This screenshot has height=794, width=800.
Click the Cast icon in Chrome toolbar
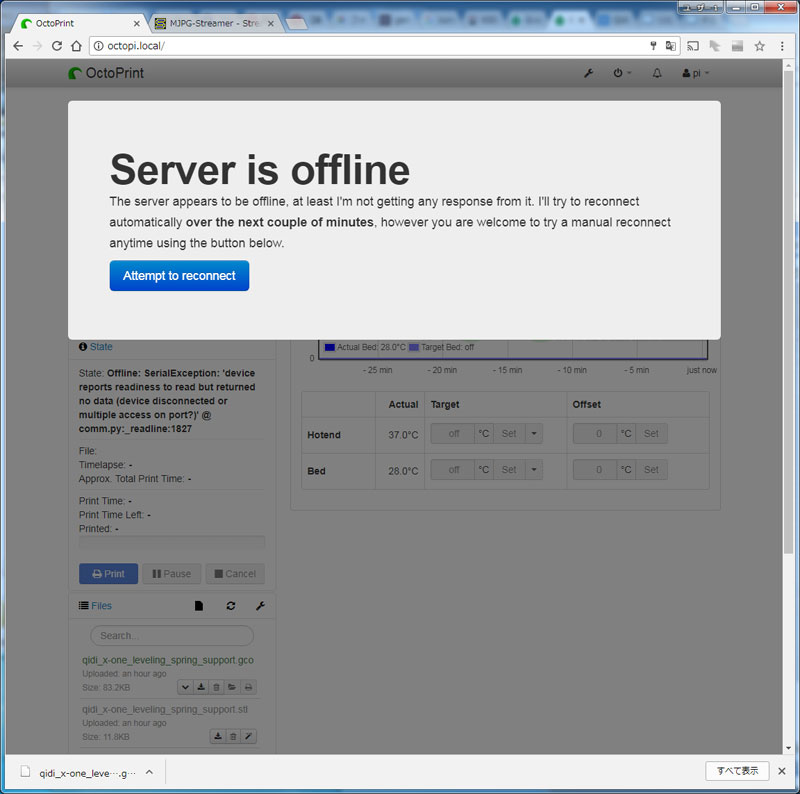[693, 46]
